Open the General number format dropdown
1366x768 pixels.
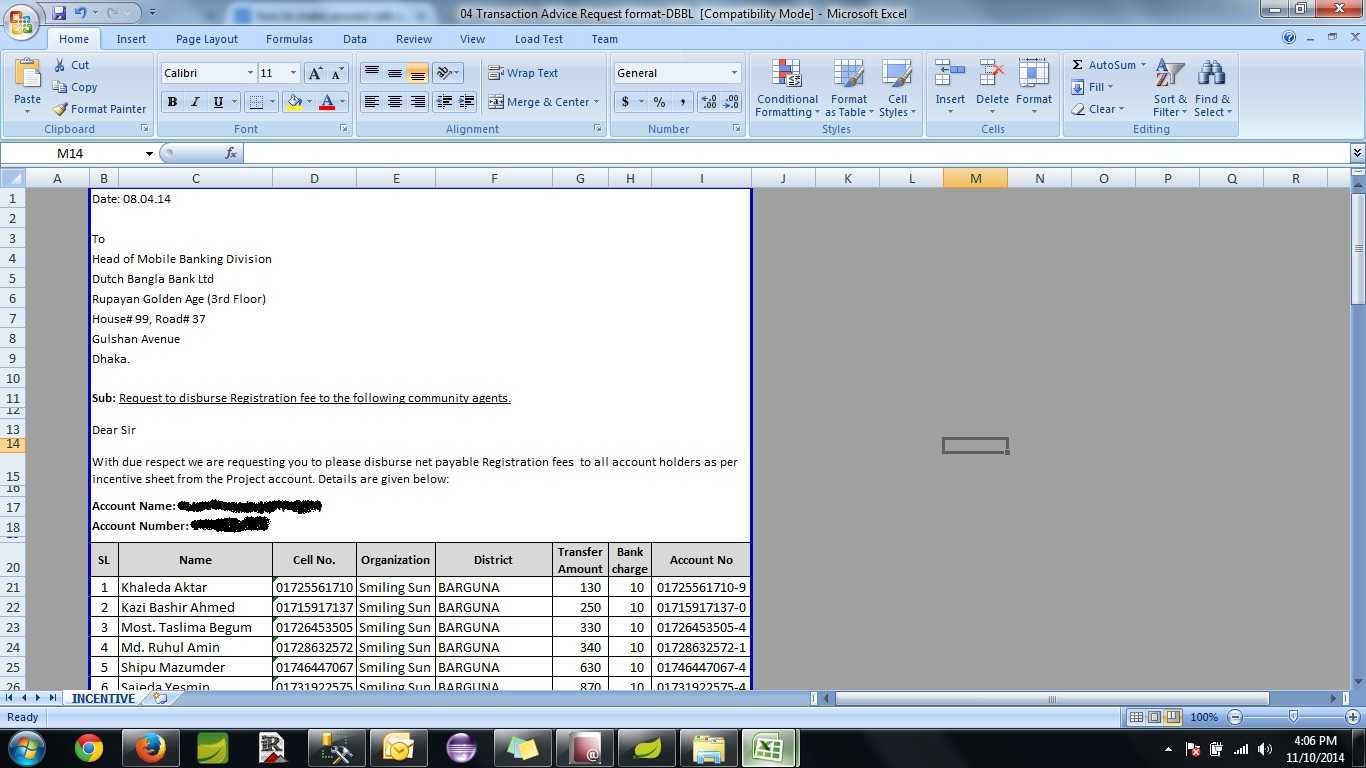(x=734, y=73)
